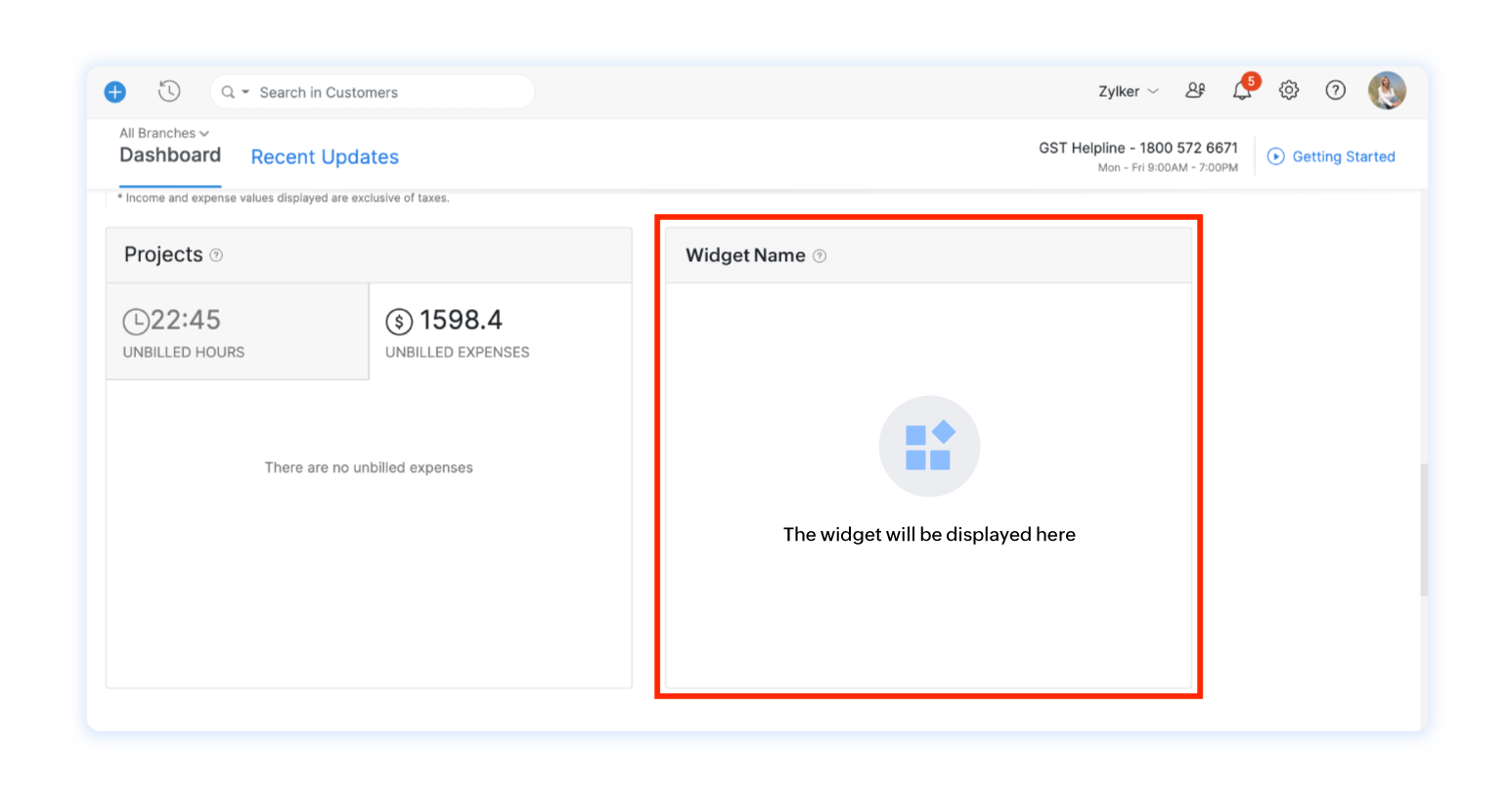Select the Dashboard tab
Viewport: 1512px width, 795px height.
pos(170,155)
